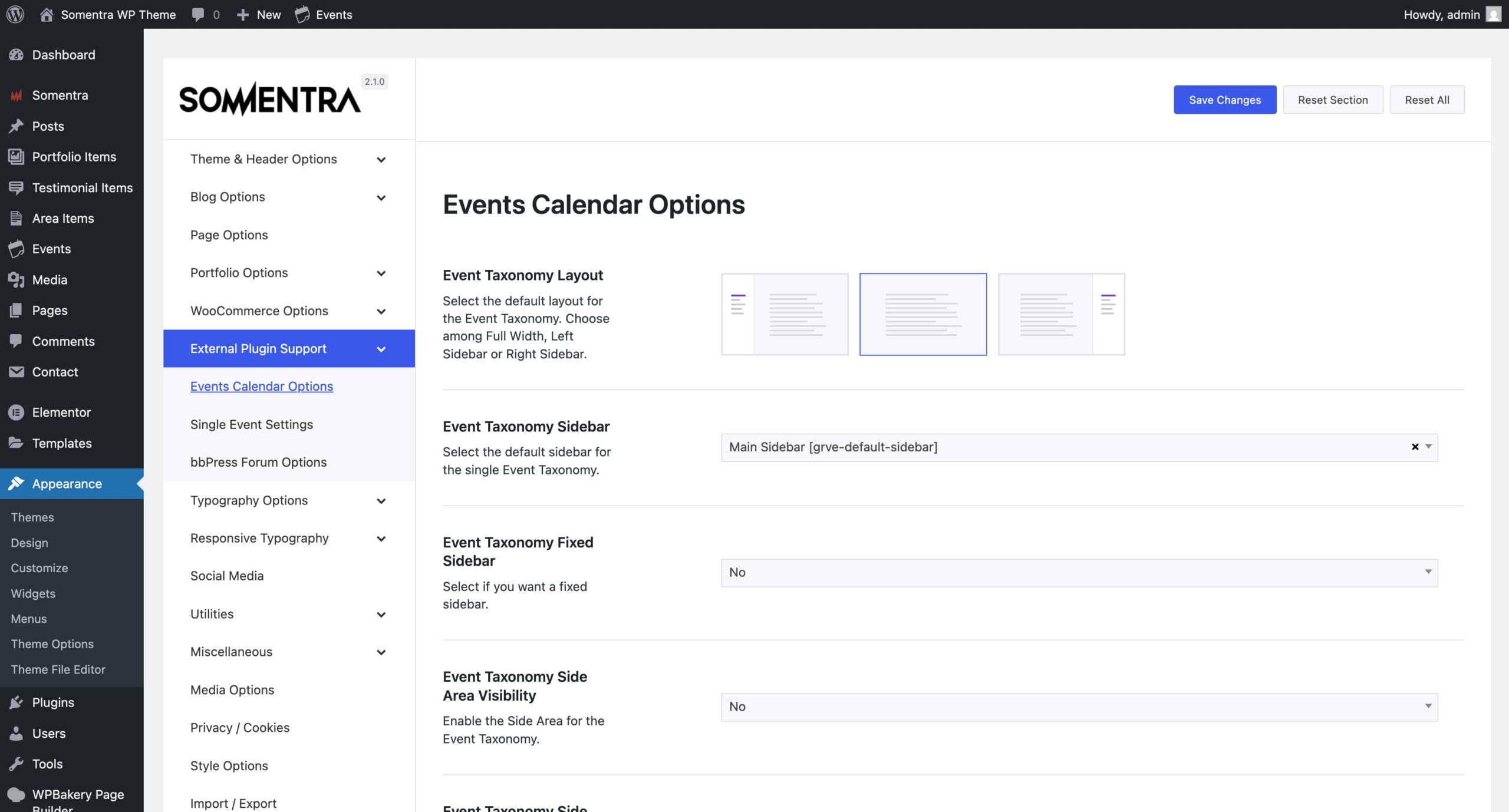Viewport: 1509px width, 812px height.
Task: Expand Typography Options chevron
Action: 381,501
